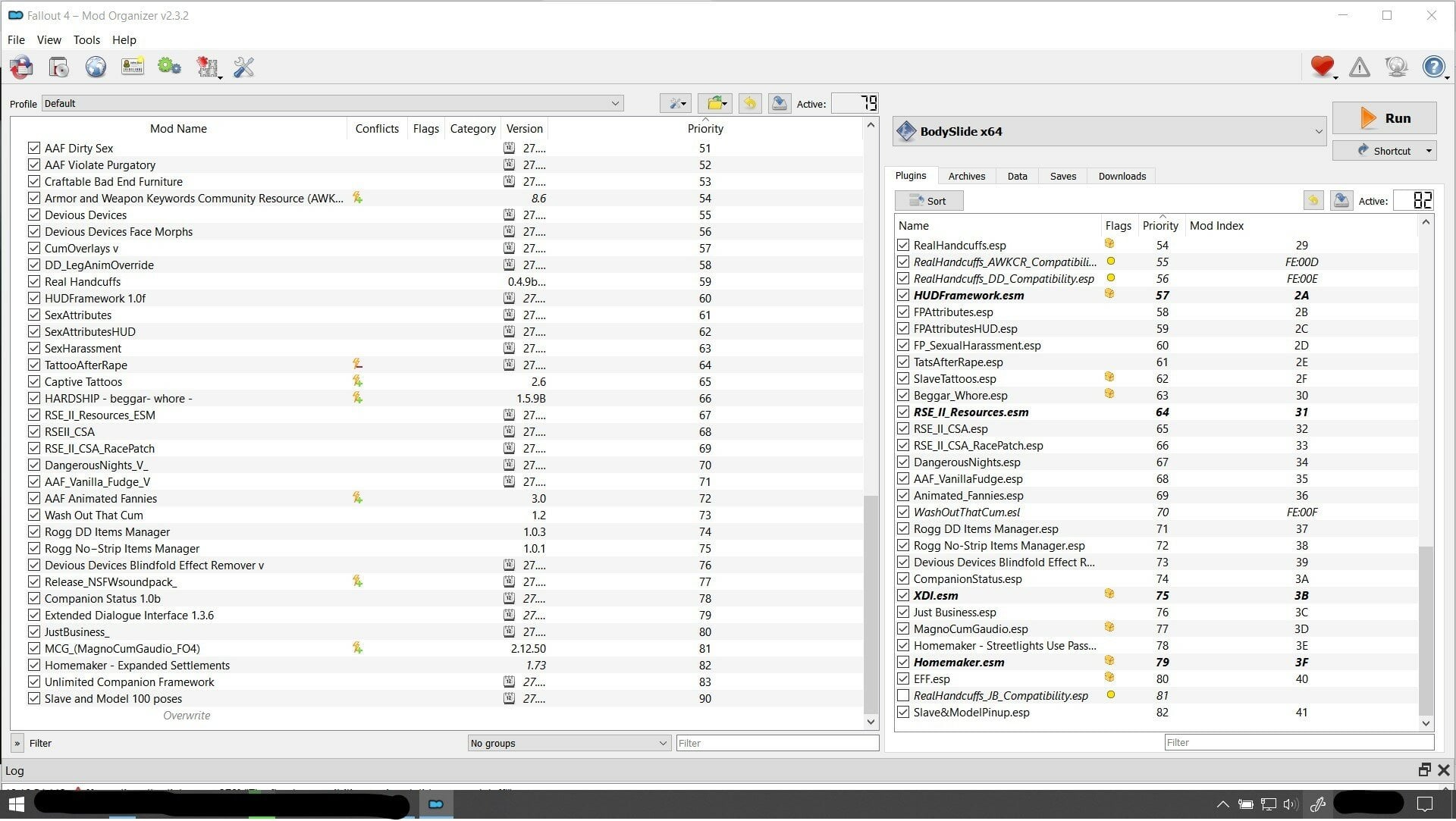Click the float log panel icon
This screenshot has width=1456, height=821.
click(1424, 770)
